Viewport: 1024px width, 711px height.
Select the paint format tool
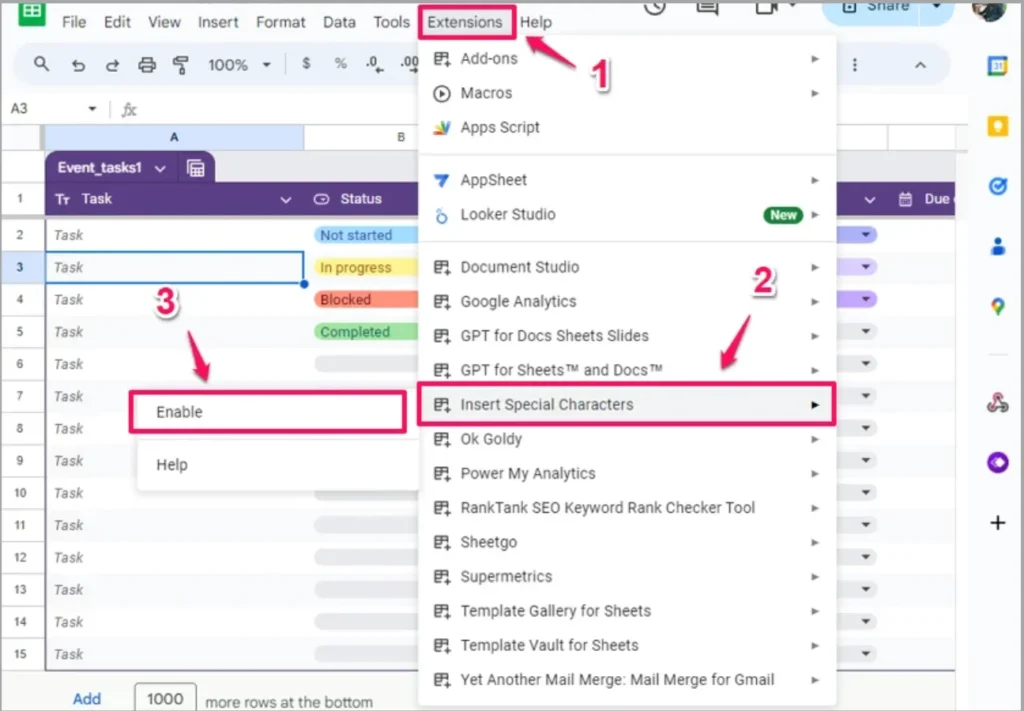tap(180, 65)
